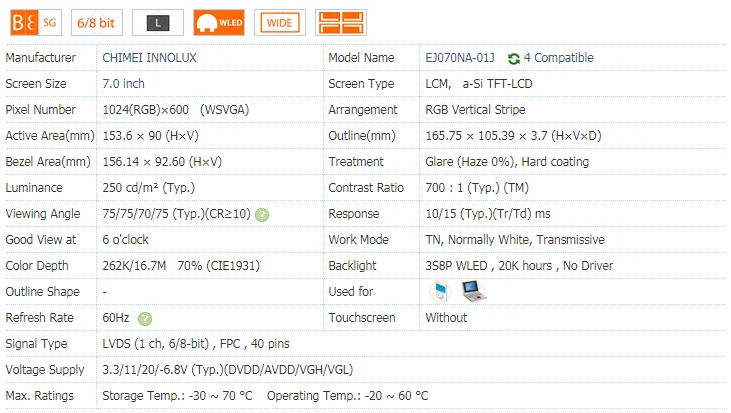Viewport: 731px width, 413px height.
Task: Click the 'Signal Type' row label
Action: coord(36,344)
